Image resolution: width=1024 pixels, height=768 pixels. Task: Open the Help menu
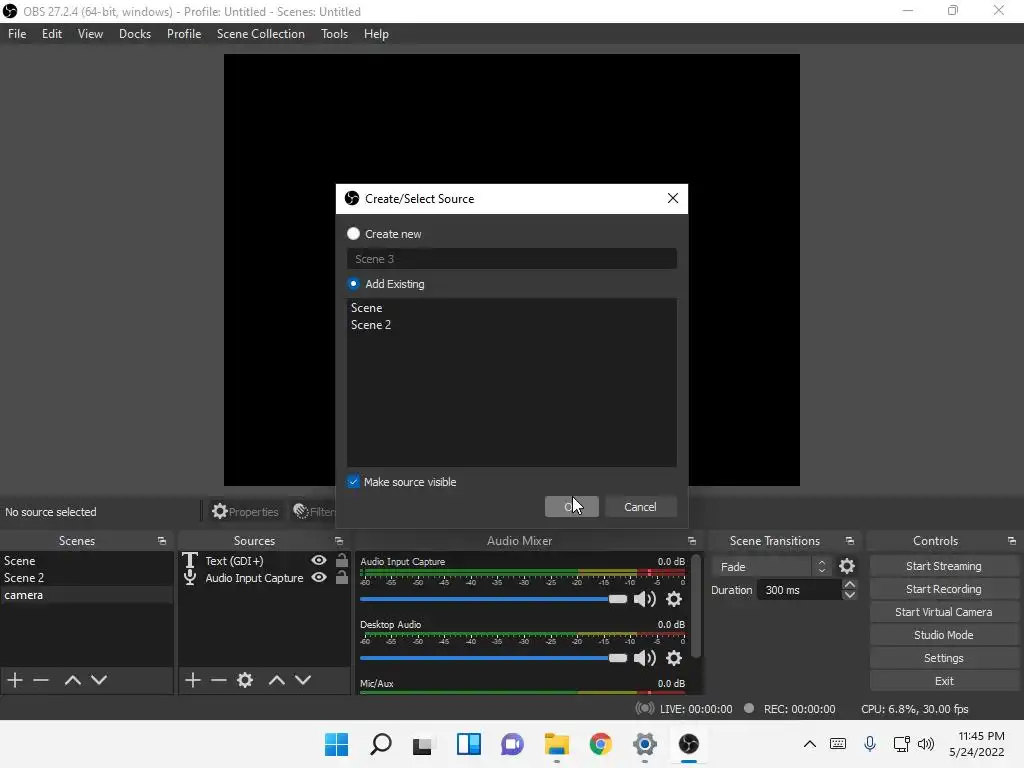pyautogui.click(x=376, y=34)
